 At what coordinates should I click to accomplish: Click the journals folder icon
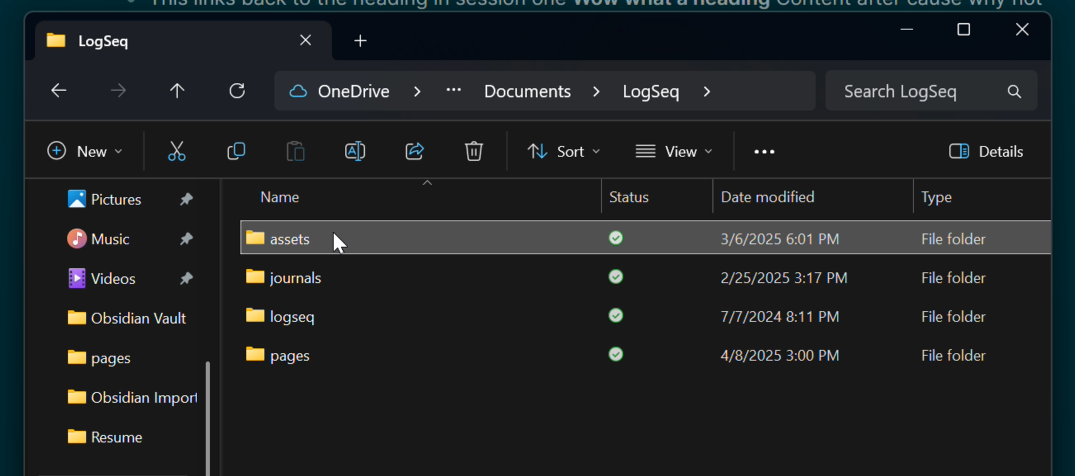(x=255, y=277)
